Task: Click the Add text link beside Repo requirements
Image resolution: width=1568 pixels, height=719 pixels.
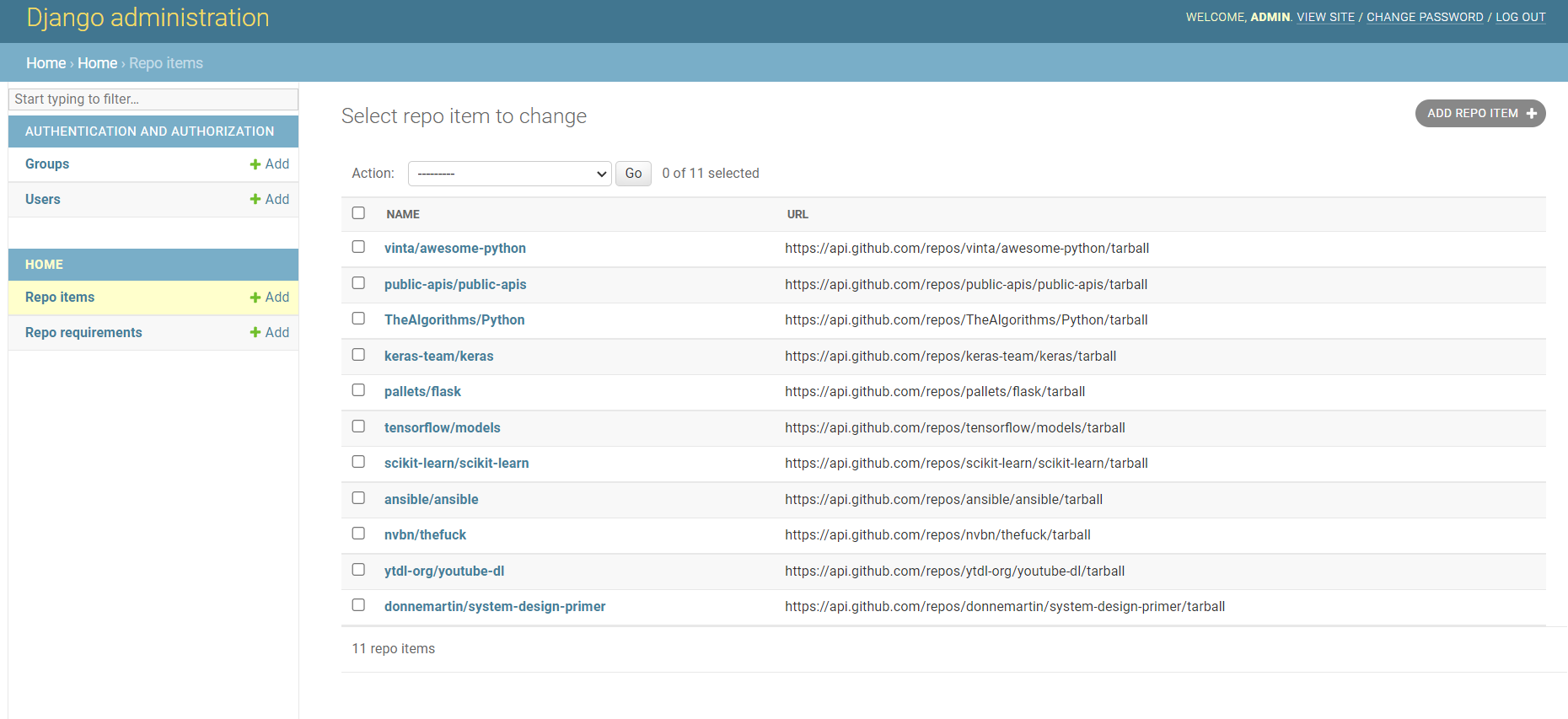Action: click(277, 333)
